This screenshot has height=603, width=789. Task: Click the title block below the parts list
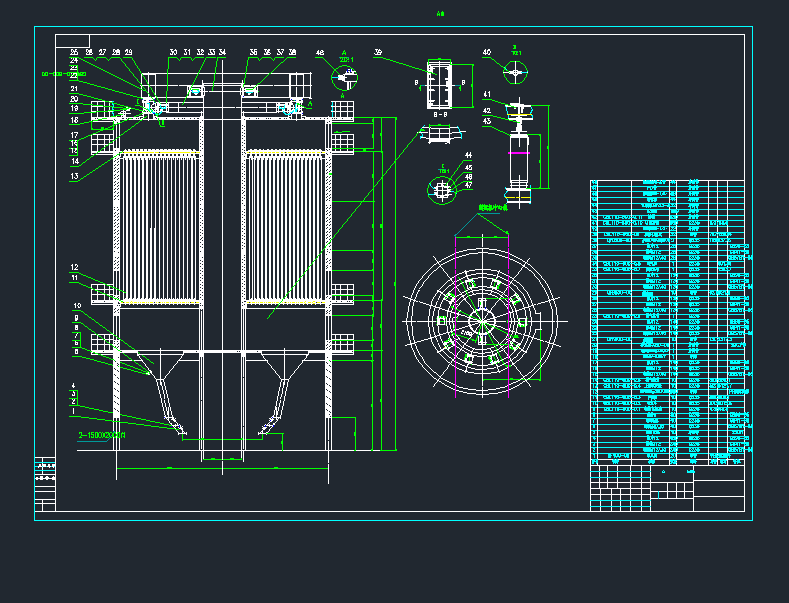(x=667, y=488)
